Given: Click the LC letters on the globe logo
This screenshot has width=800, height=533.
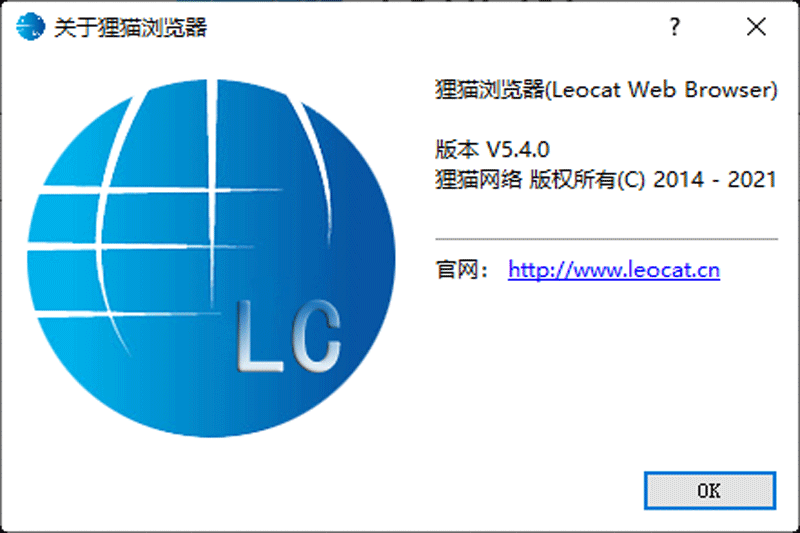Looking at the screenshot, I should click(289, 335).
